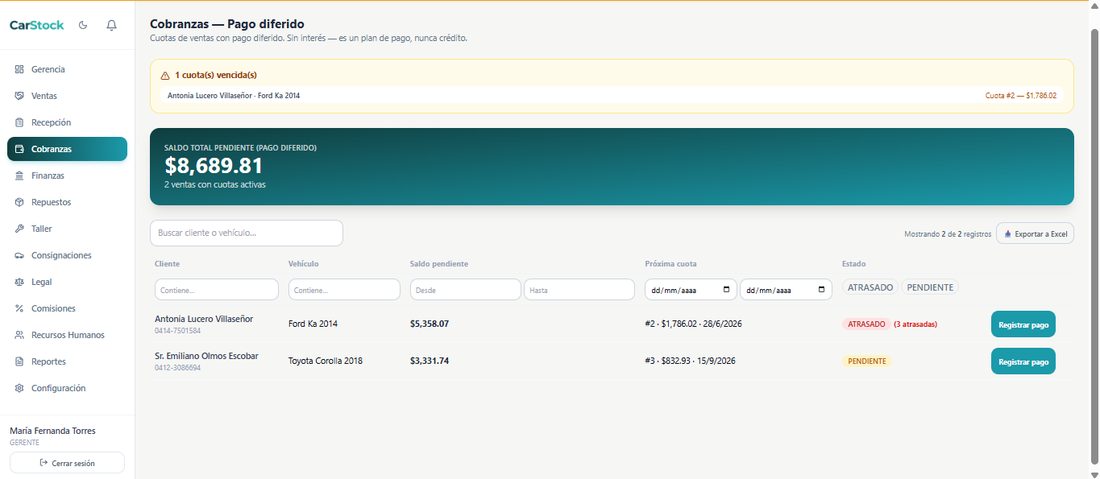Screen dimensions: 1100x479
Task: Click the warning triangle in overdue alert
Action: [x=166, y=75]
